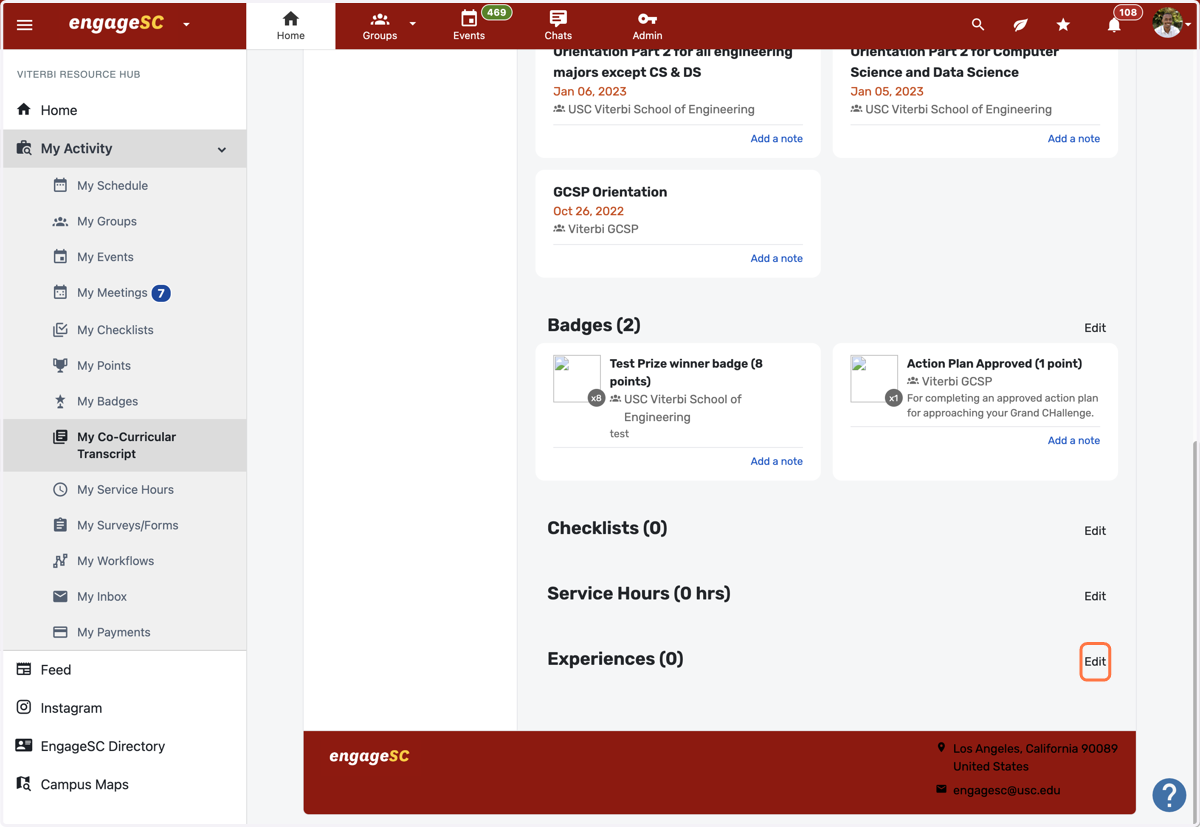
Task: Click the leaf icon in header
Action: (1020, 25)
